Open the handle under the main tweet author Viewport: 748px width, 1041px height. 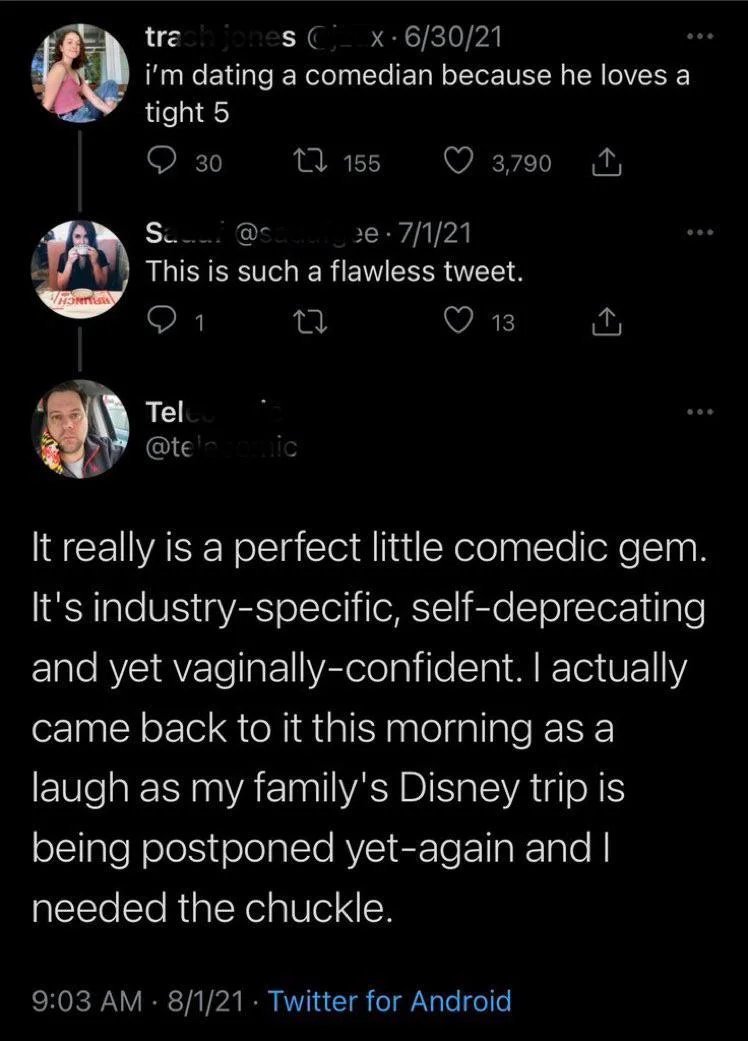point(221,448)
